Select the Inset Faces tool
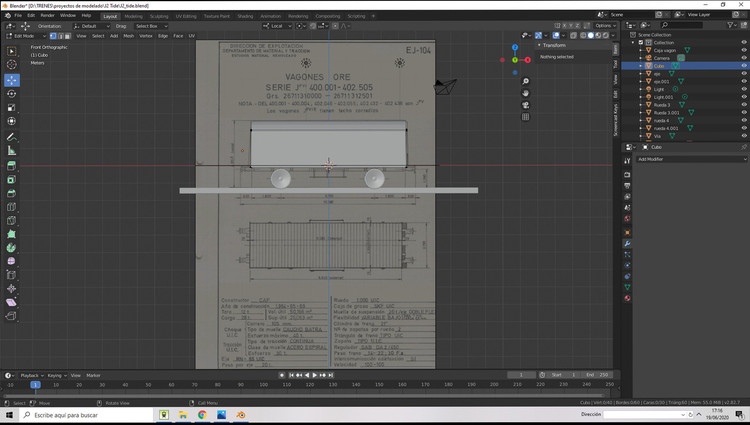The image size is (750, 425). (x=12, y=180)
